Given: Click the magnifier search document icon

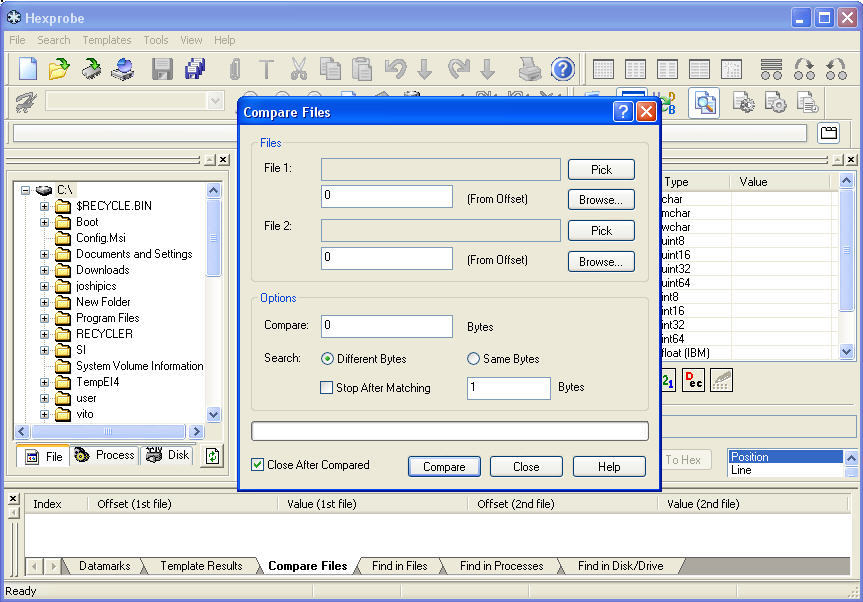Looking at the screenshot, I should tap(705, 103).
